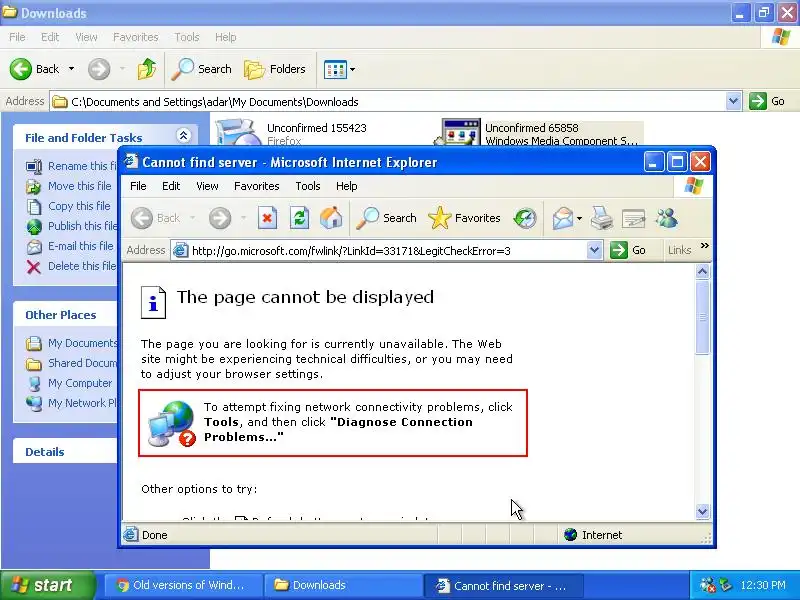Image resolution: width=800 pixels, height=600 pixels.
Task: Open My Network Places link
Action: [71, 403]
